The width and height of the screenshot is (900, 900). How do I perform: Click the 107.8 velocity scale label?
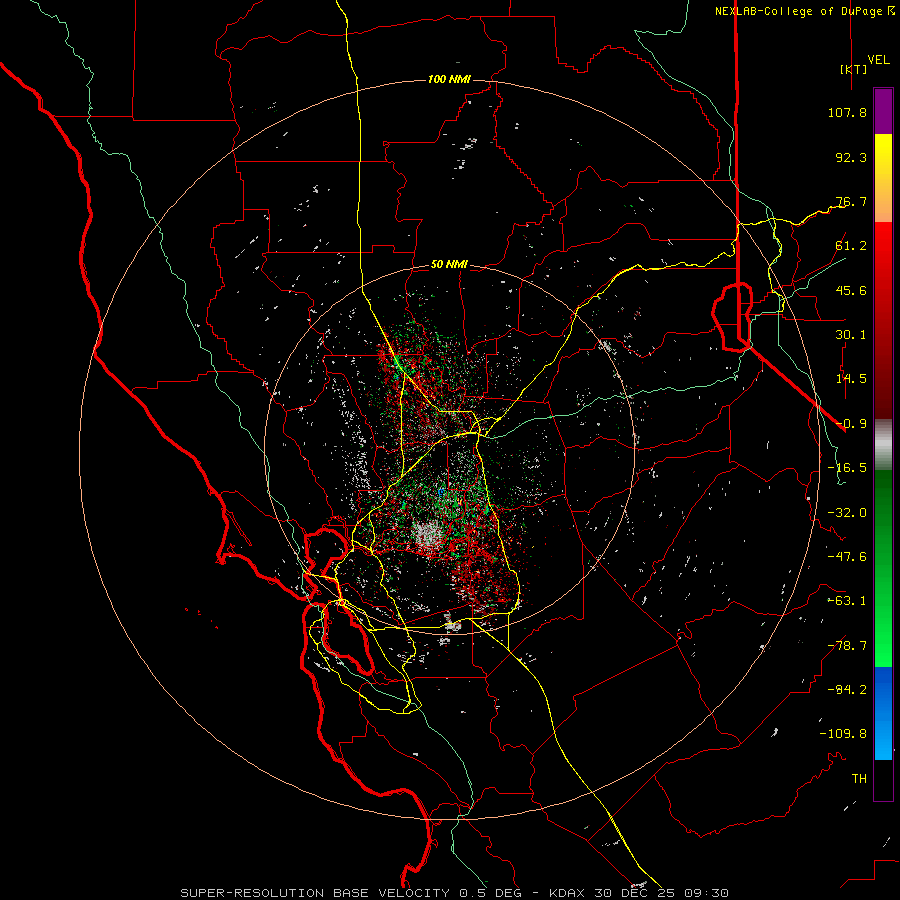point(847,112)
